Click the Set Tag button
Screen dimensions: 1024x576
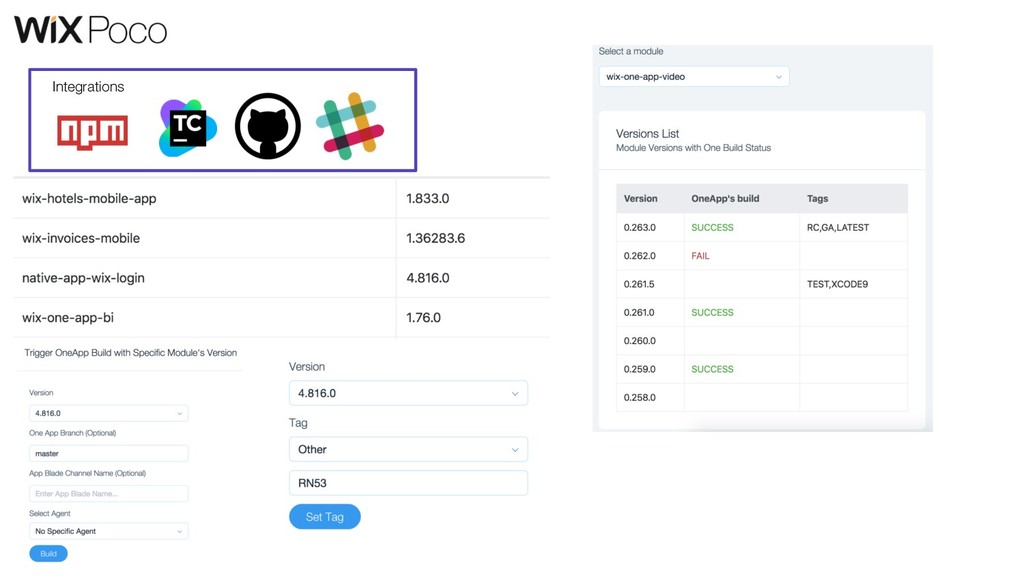pyautogui.click(x=325, y=517)
